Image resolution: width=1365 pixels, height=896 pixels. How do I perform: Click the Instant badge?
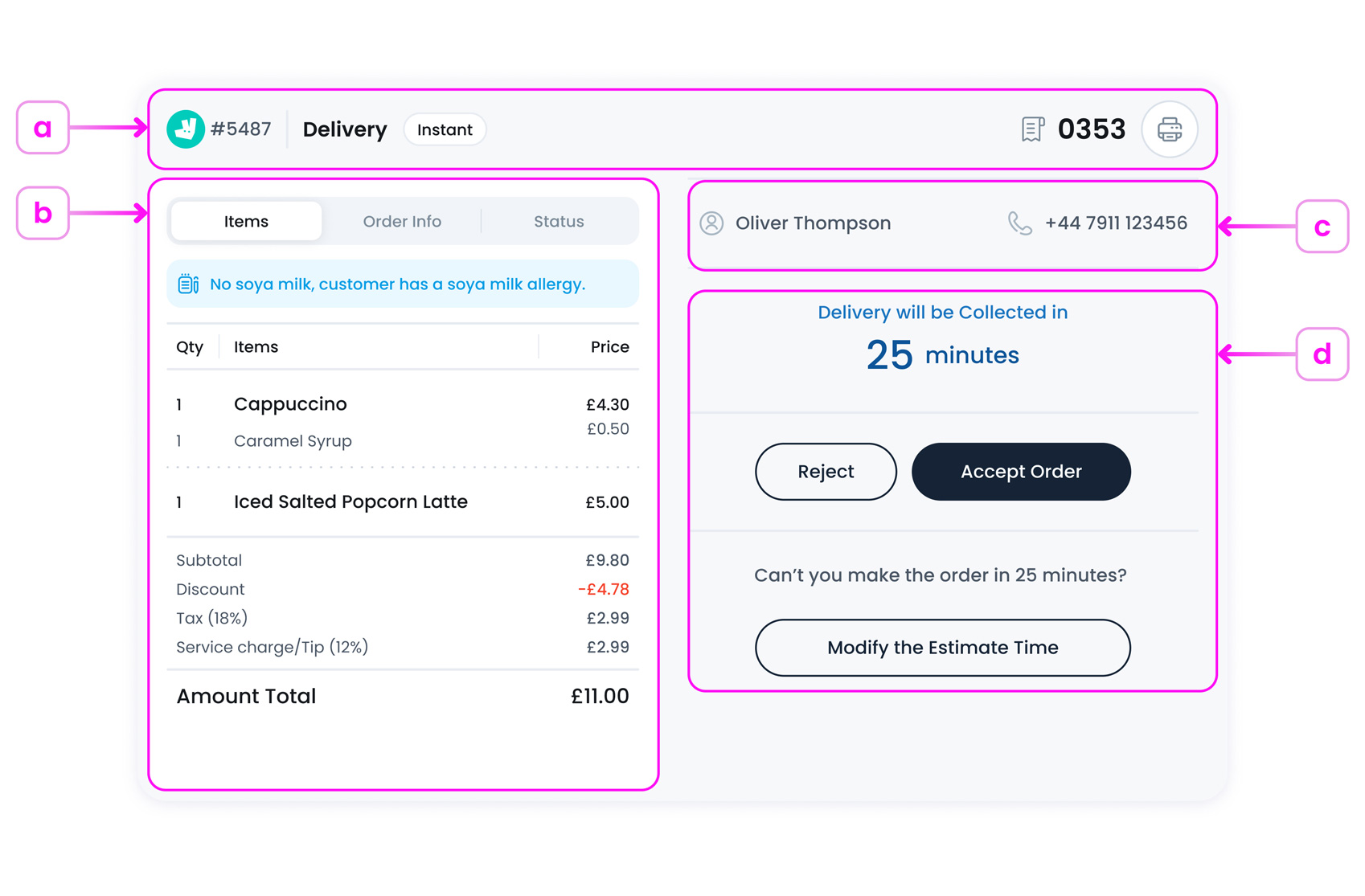coord(445,129)
